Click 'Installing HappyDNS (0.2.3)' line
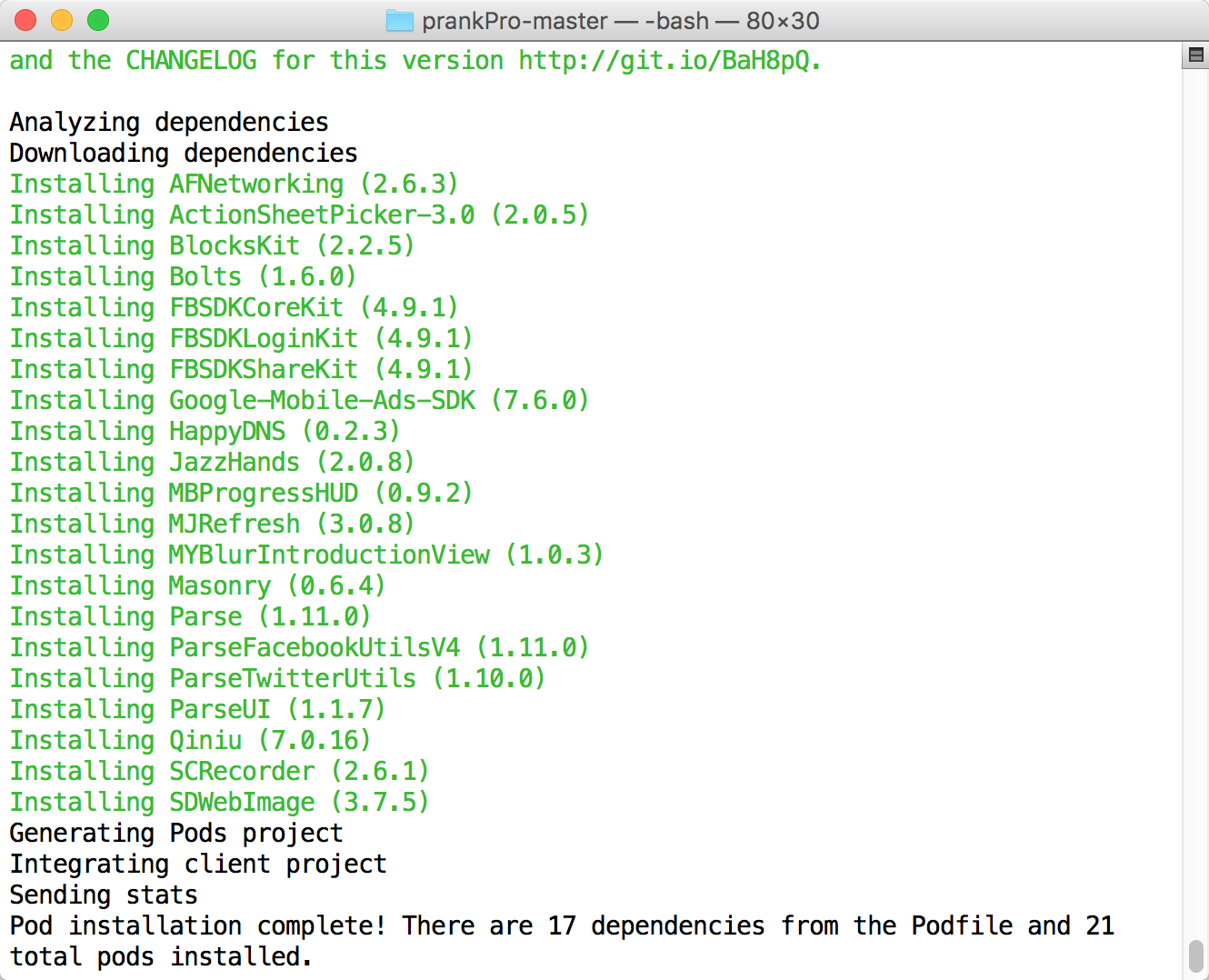This screenshot has height=980, width=1209. pyautogui.click(x=205, y=432)
